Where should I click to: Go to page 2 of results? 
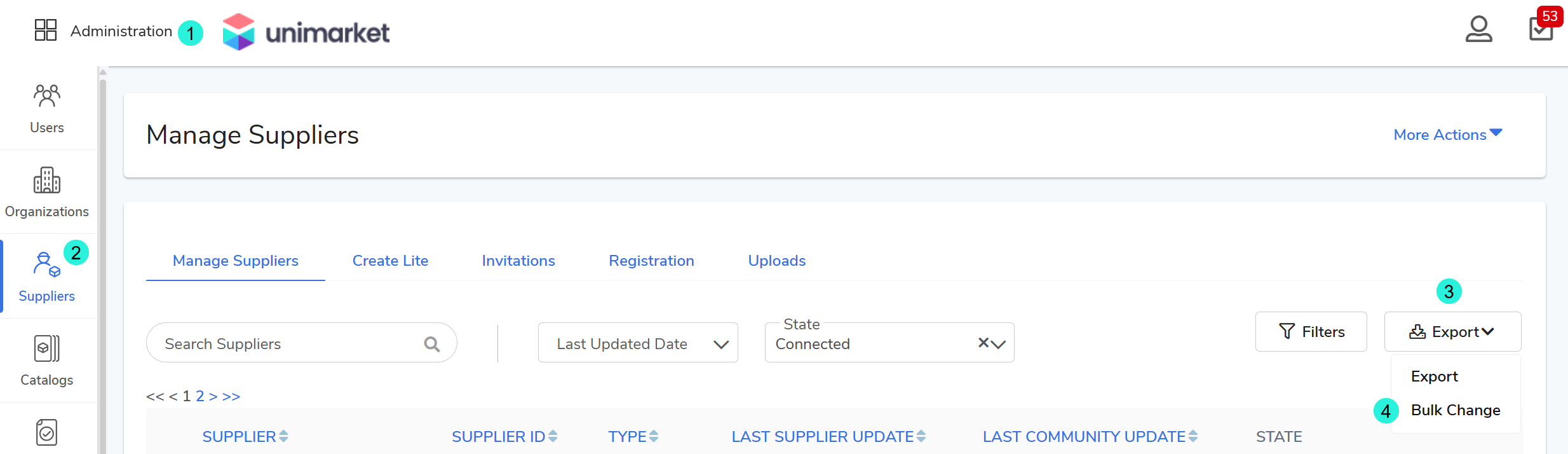(x=199, y=396)
